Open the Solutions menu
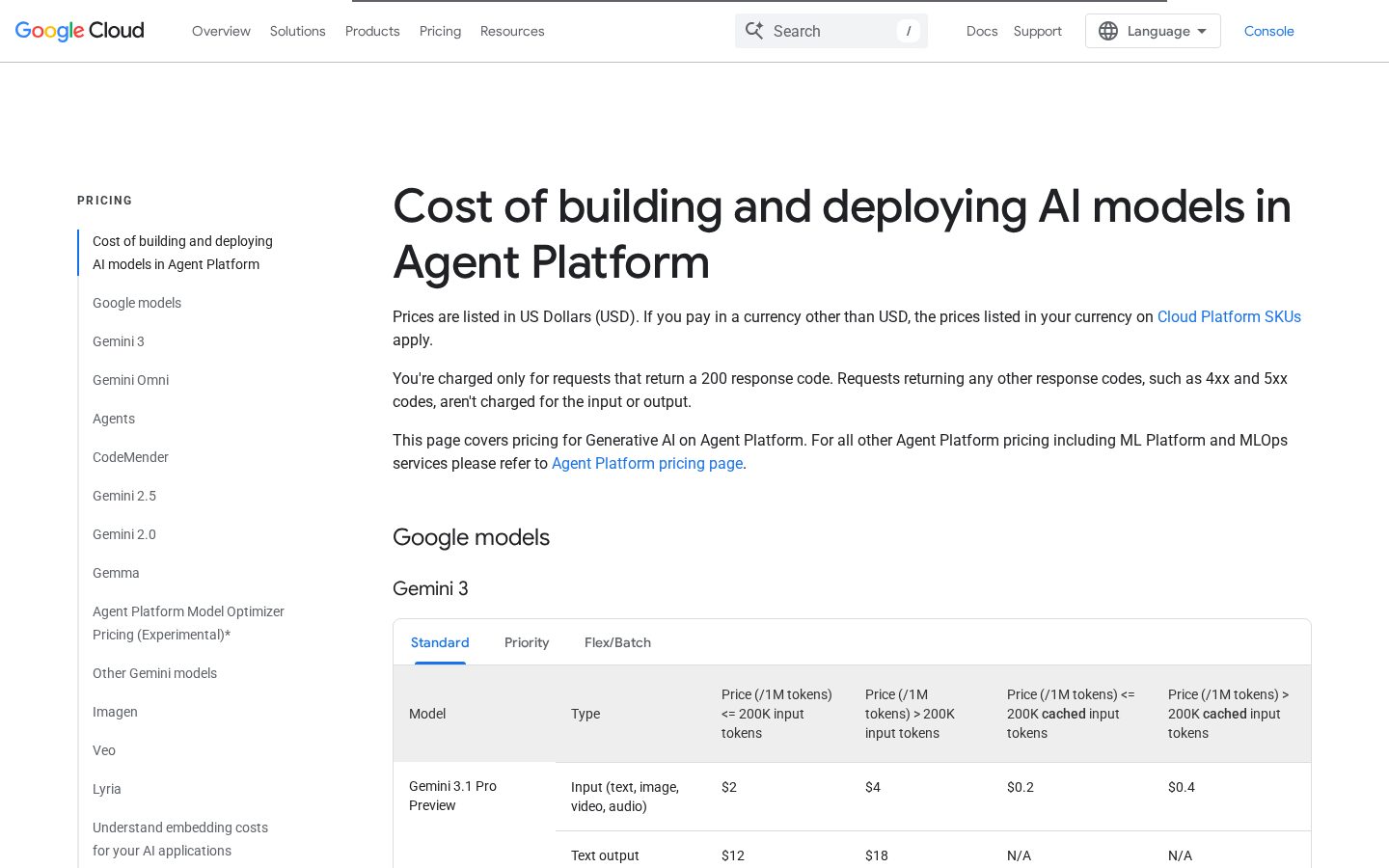The width and height of the screenshot is (1389, 868). 298,31
